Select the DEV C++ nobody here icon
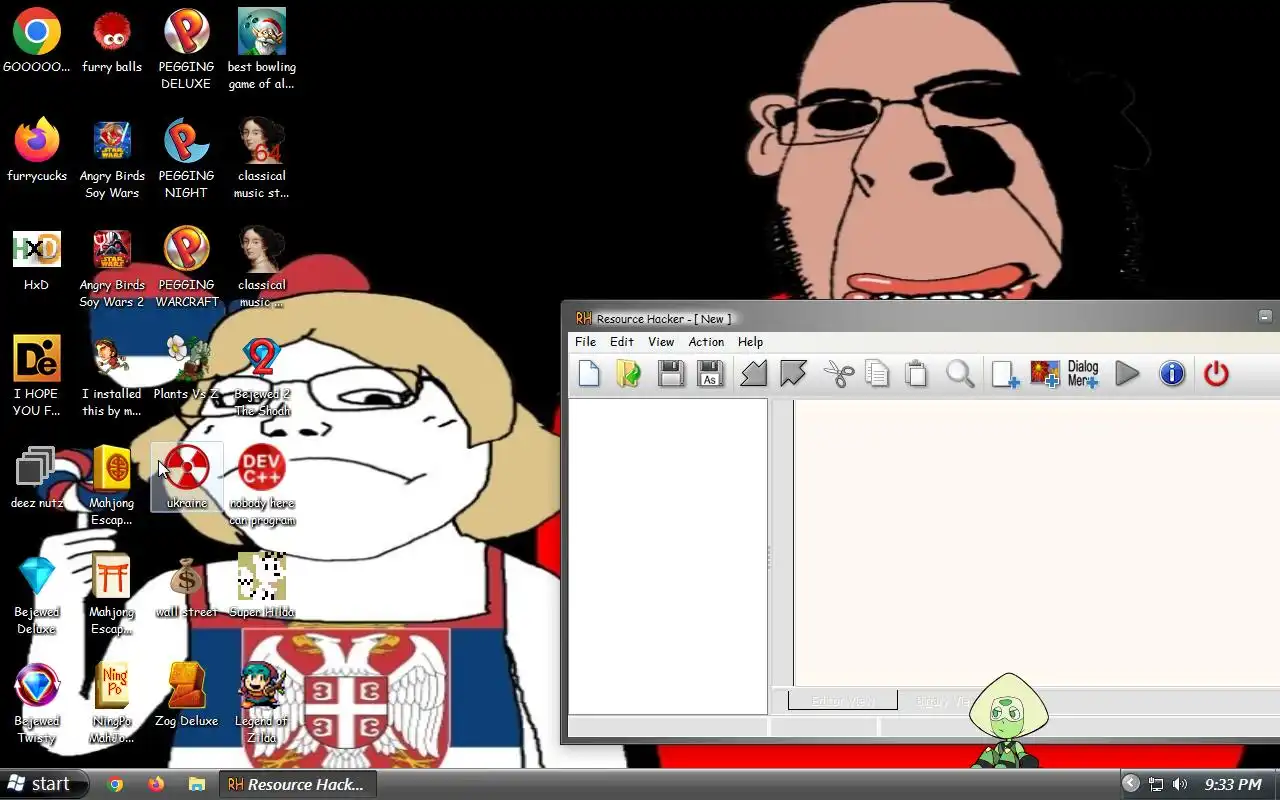The width and height of the screenshot is (1280, 800). point(262,486)
